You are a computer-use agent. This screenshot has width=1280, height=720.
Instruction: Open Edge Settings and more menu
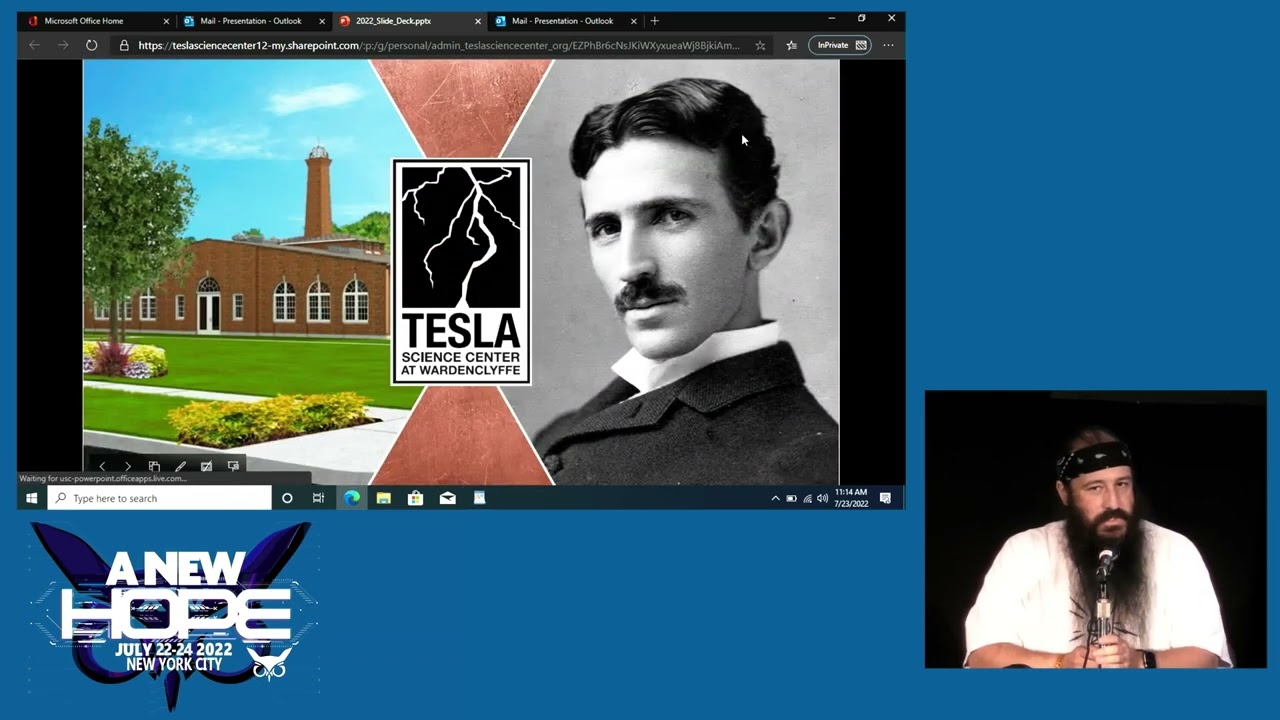click(x=888, y=45)
